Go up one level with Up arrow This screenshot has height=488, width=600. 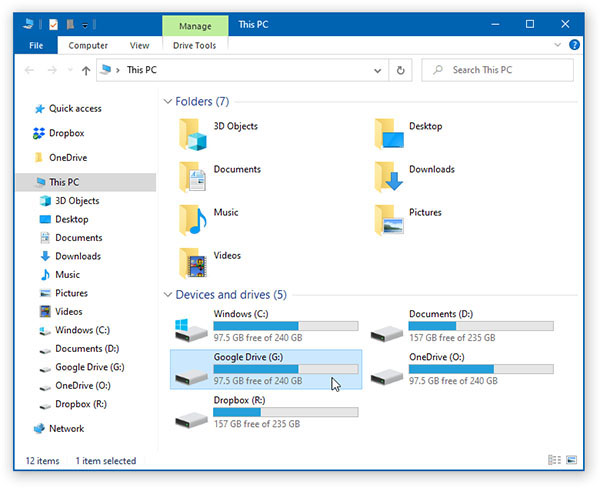coord(86,70)
